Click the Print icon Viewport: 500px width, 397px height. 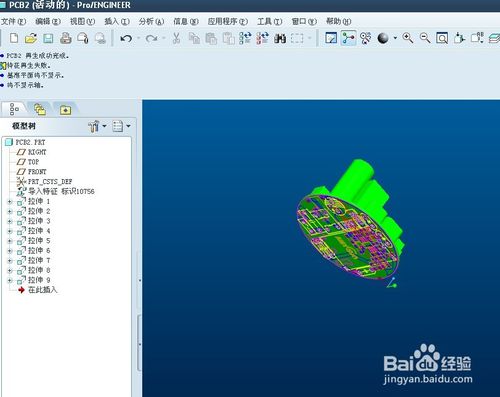66,38
